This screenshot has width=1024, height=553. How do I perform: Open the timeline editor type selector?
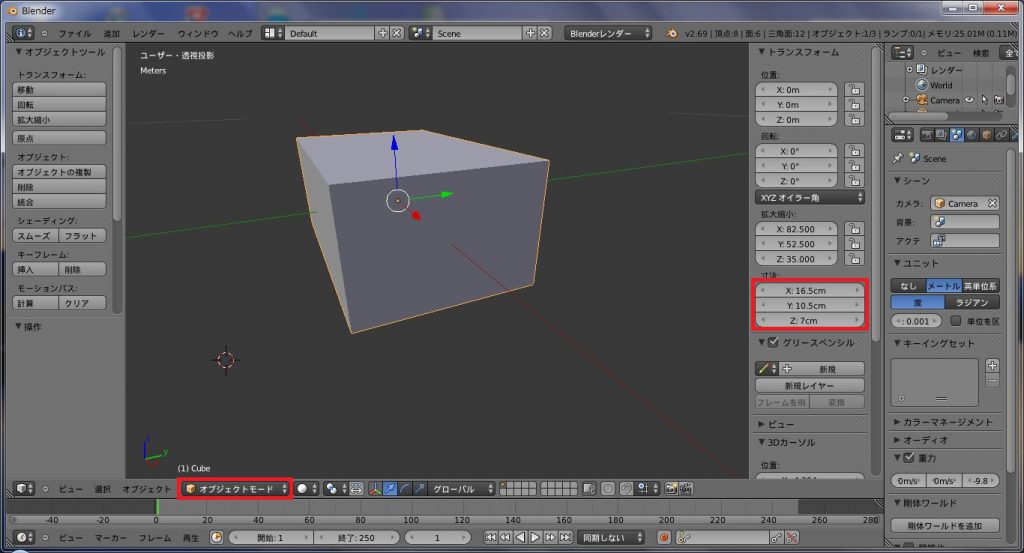point(24,537)
